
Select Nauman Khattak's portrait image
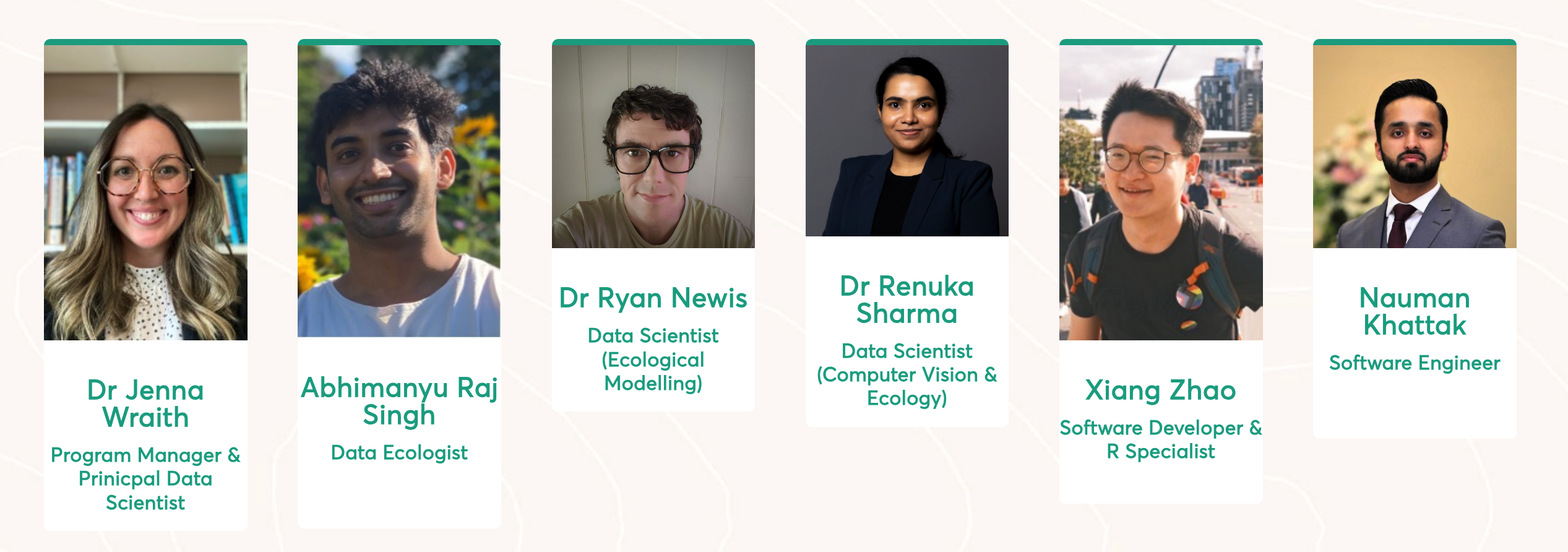tap(1415, 147)
